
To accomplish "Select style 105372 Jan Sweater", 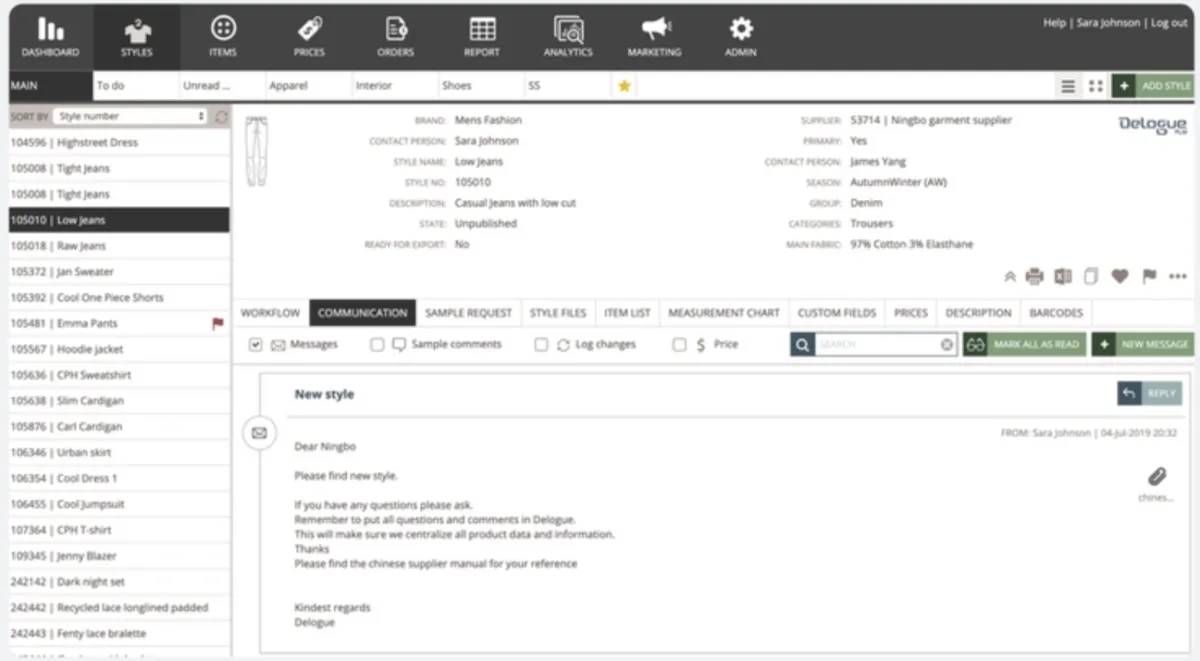I will tap(119, 272).
